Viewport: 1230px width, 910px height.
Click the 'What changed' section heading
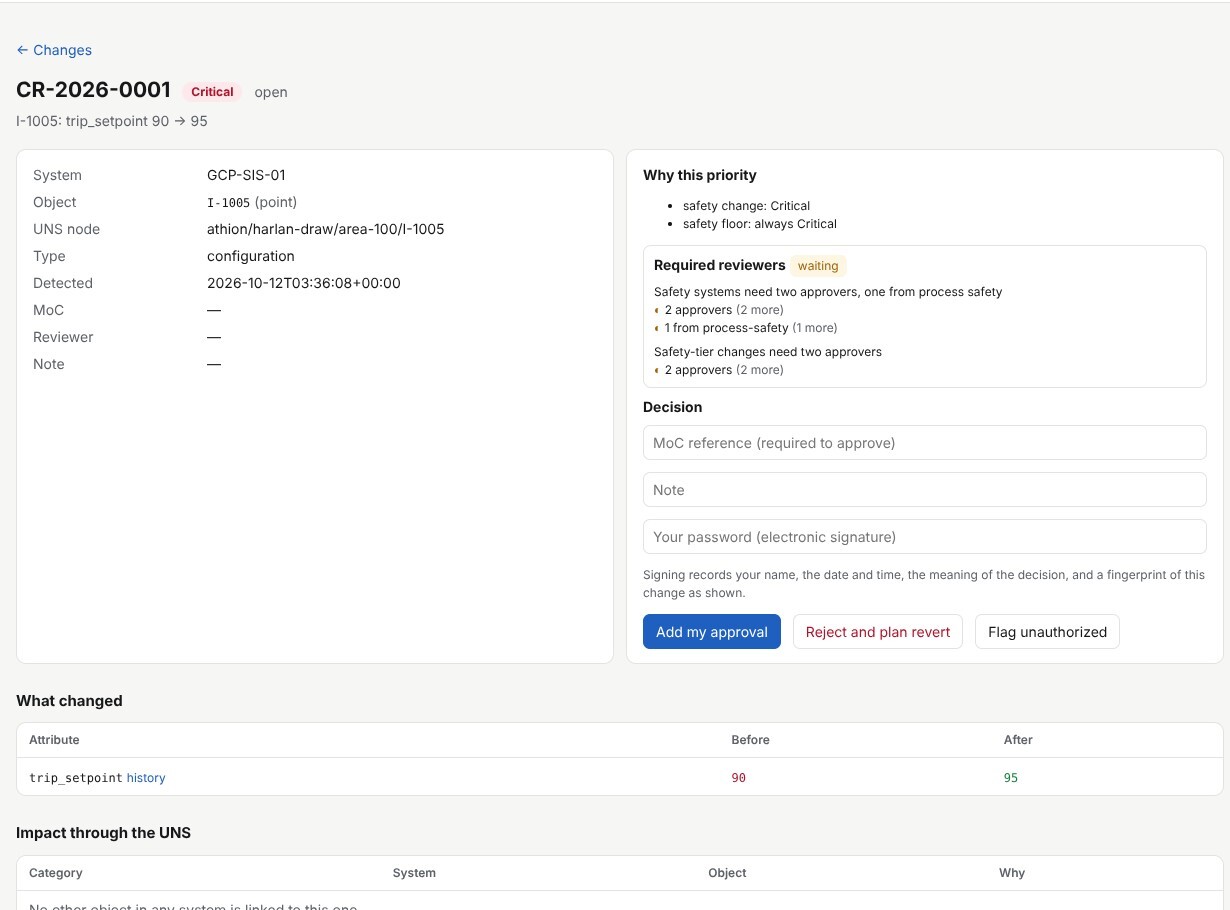69,701
